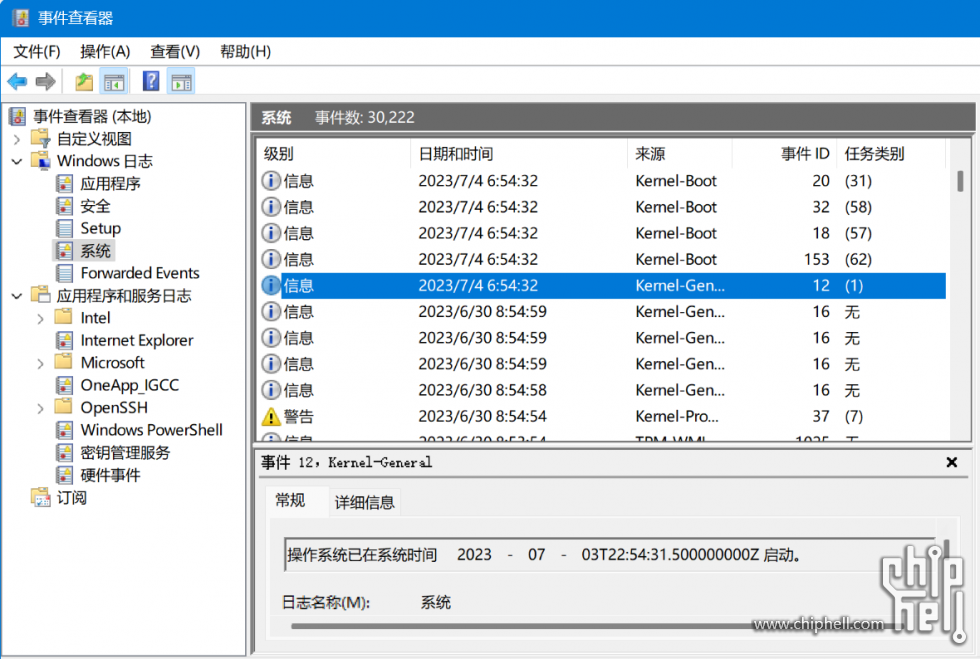Expand the Microsoft tree node
980x659 pixels.
click(x=41, y=363)
